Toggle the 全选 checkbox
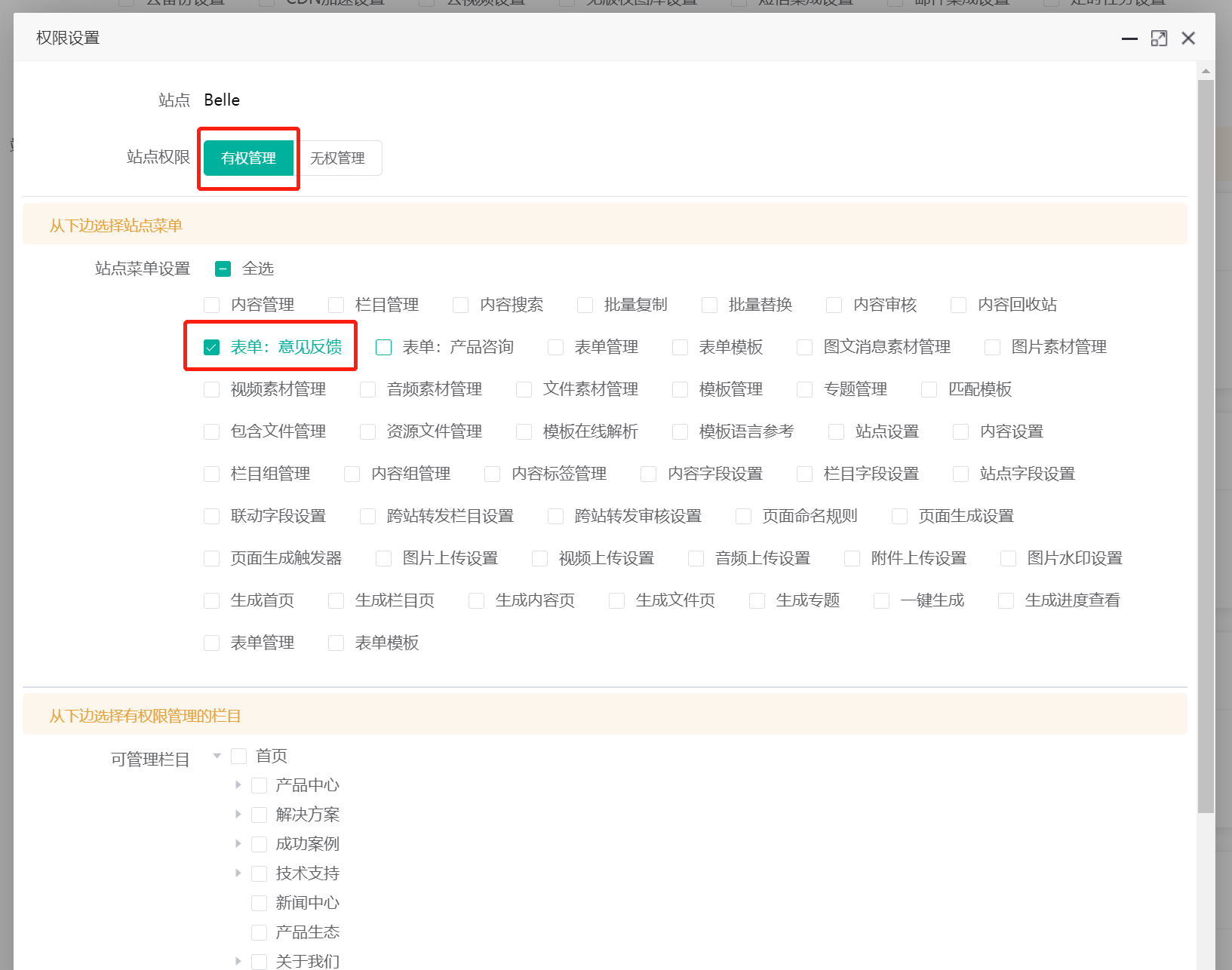Screen dimensions: 1232x970 tap(223, 269)
